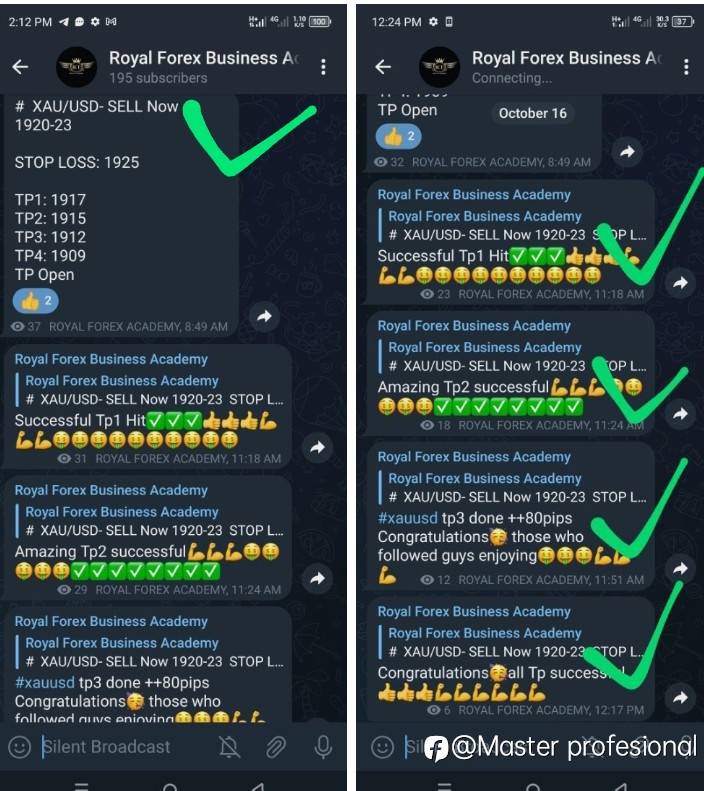The height and width of the screenshot is (791, 704).
Task: Open channel avatar in the left chat header
Action: 76,67
